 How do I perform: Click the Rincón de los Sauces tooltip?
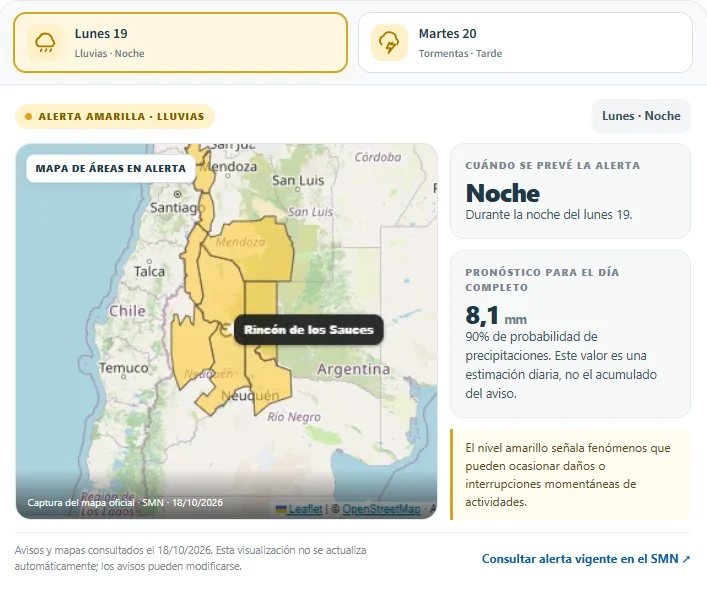pos(309,330)
